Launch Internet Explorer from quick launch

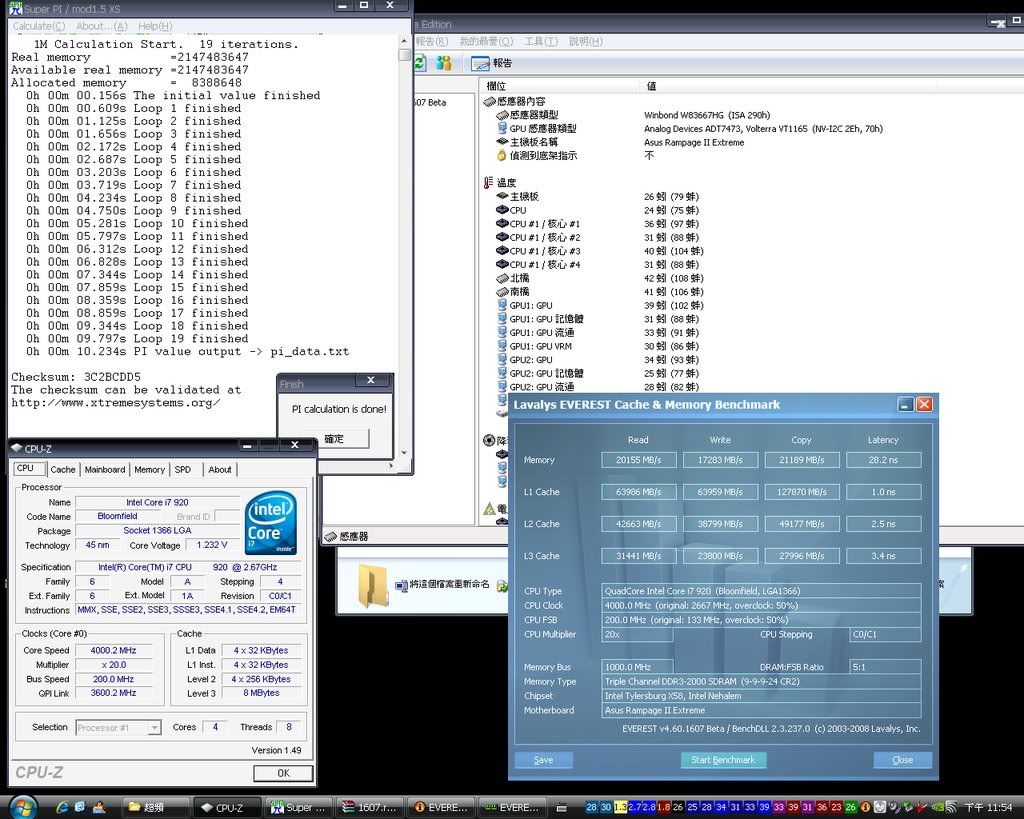[x=63, y=807]
